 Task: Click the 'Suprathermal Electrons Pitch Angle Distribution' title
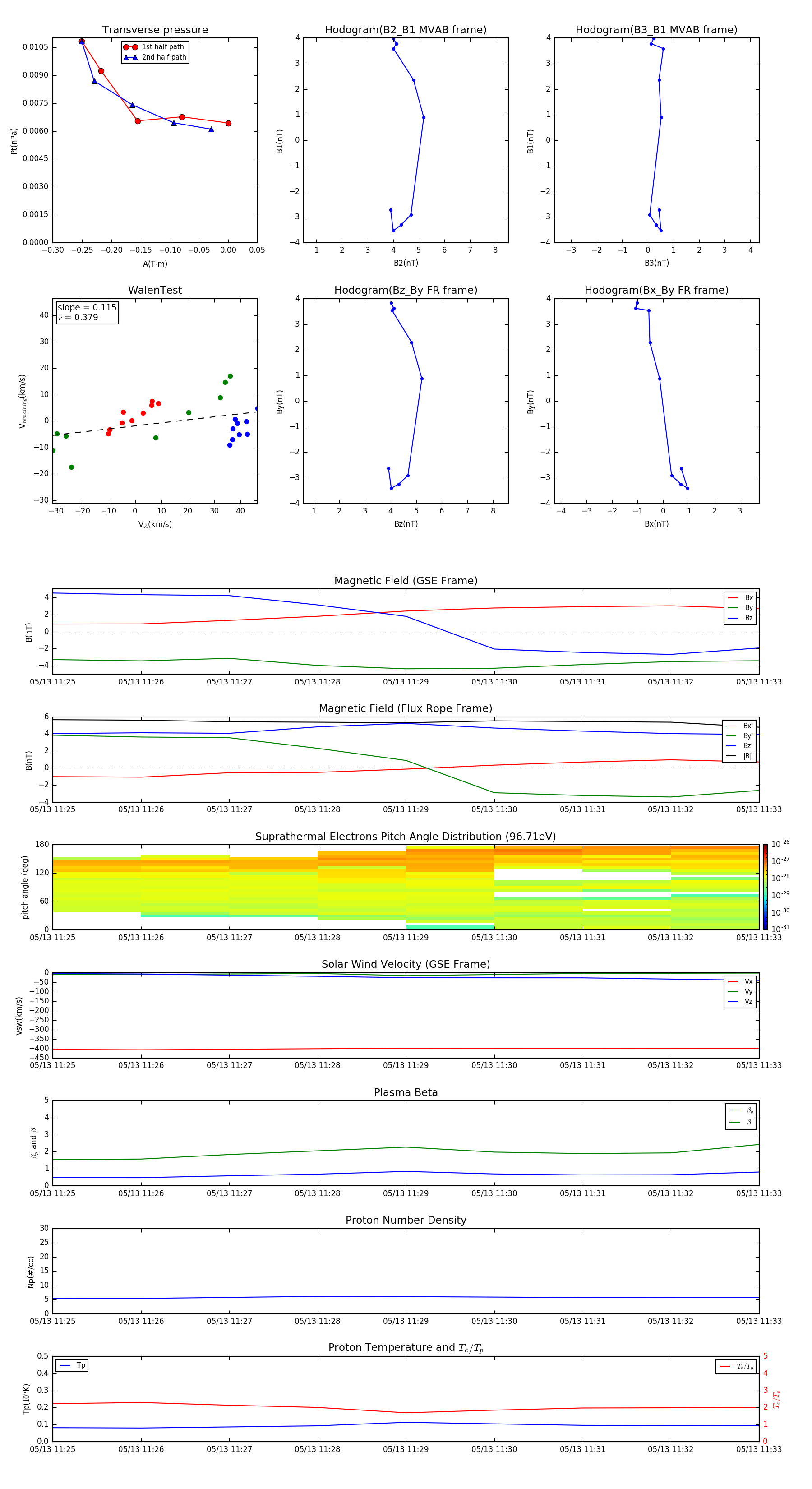406,837
